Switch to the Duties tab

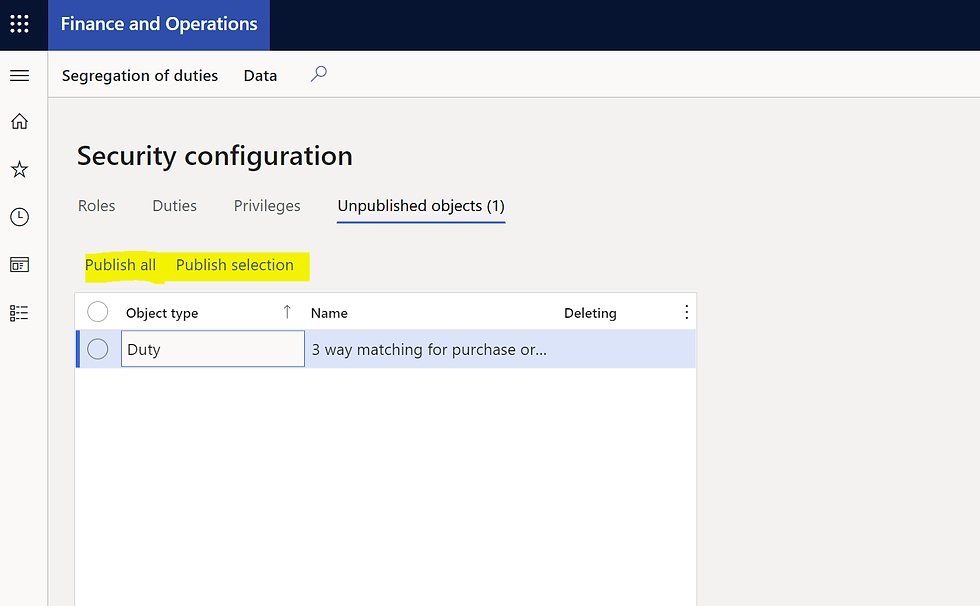[174, 206]
